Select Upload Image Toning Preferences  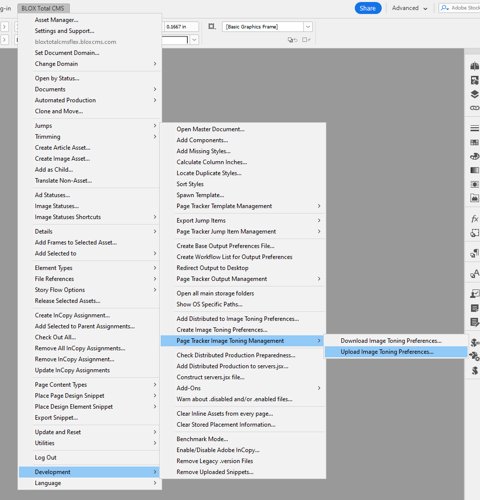coord(396,352)
